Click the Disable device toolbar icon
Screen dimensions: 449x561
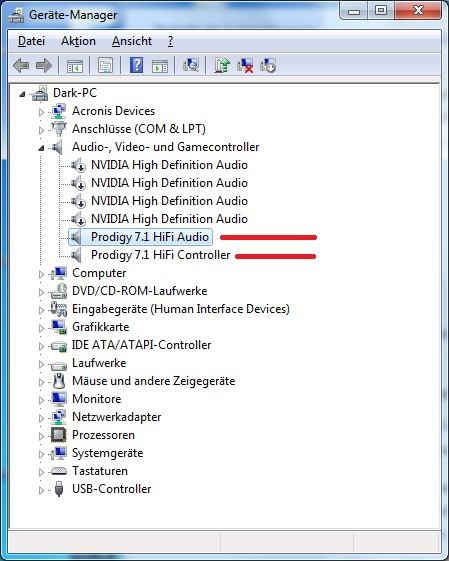(x=268, y=65)
